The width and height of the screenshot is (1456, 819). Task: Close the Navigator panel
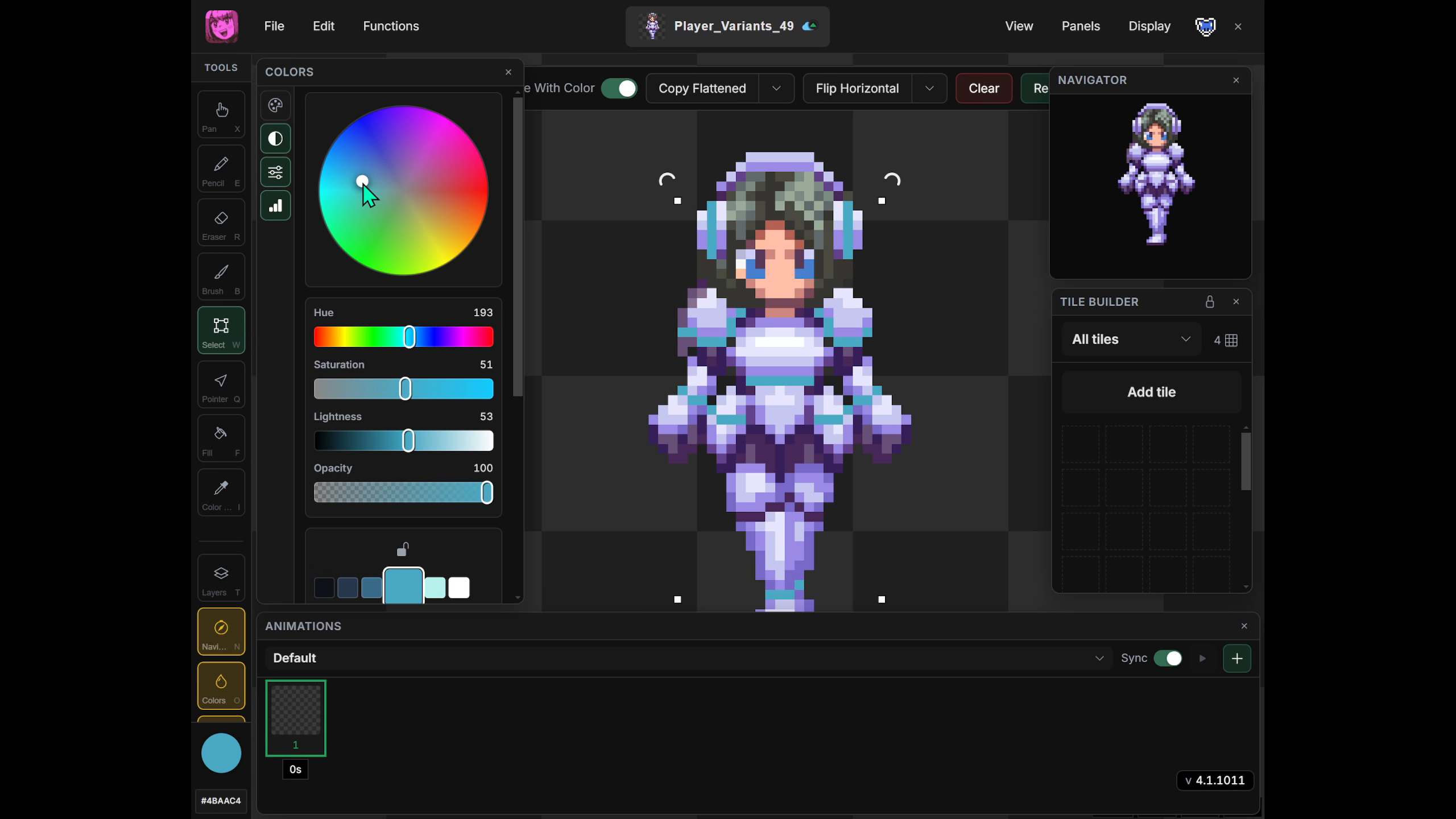tap(1236, 80)
